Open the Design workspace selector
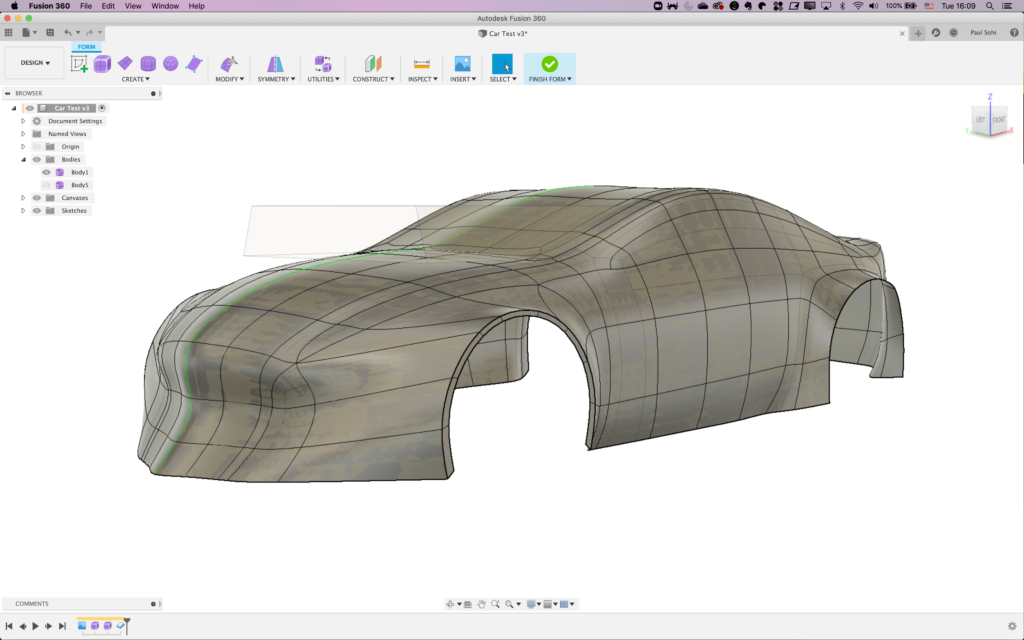 [34, 62]
